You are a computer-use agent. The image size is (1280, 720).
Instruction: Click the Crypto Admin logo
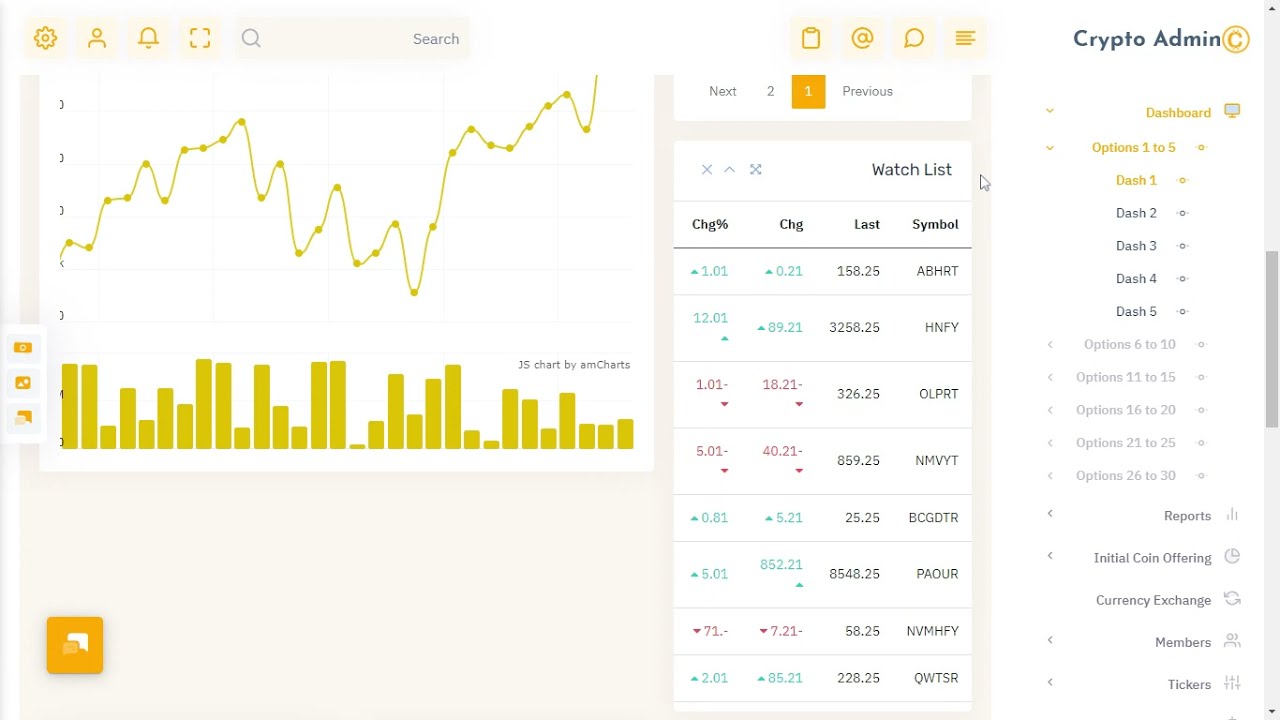[x=1161, y=39]
